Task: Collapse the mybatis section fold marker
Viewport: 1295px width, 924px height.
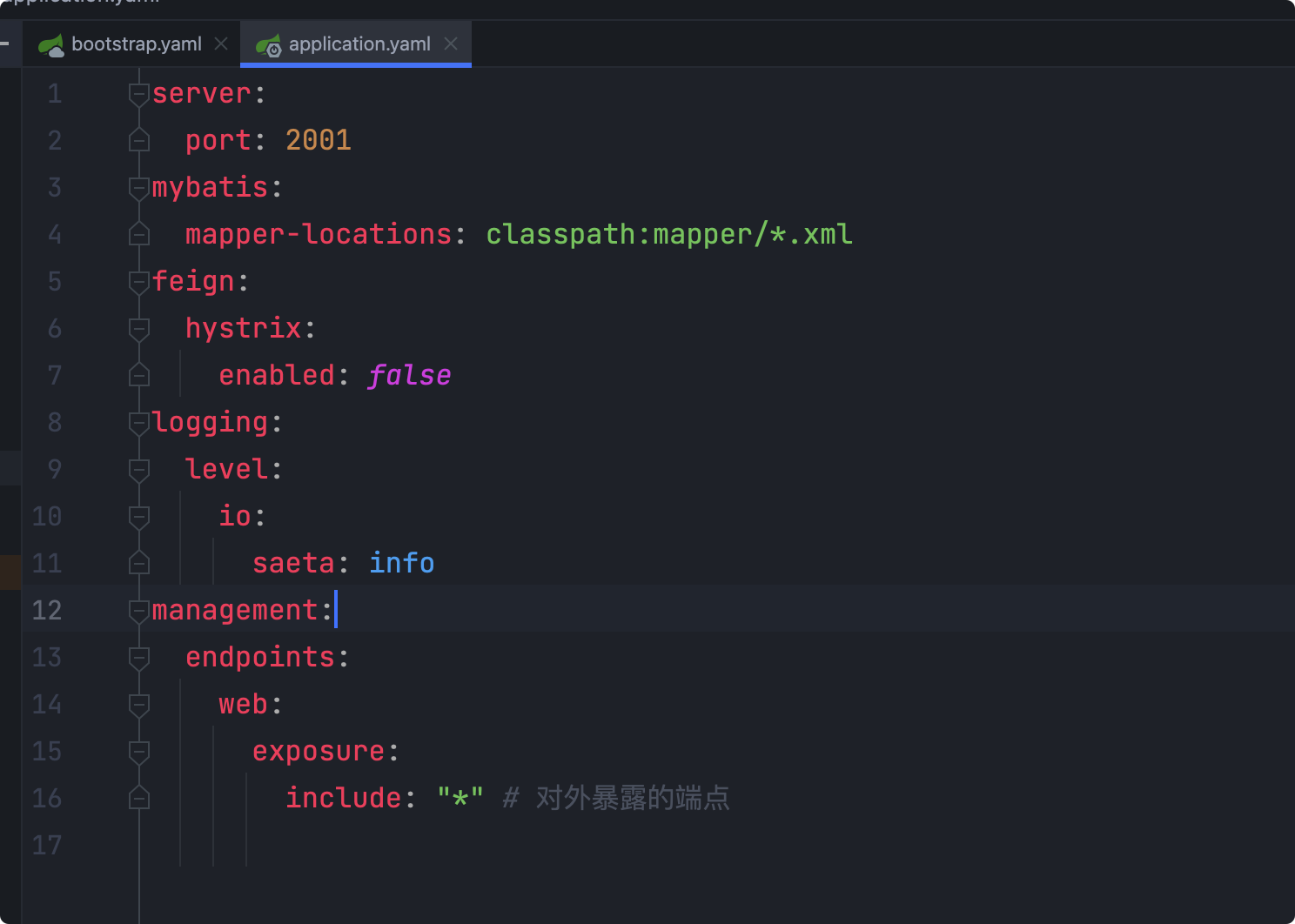Action: point(139,188)
